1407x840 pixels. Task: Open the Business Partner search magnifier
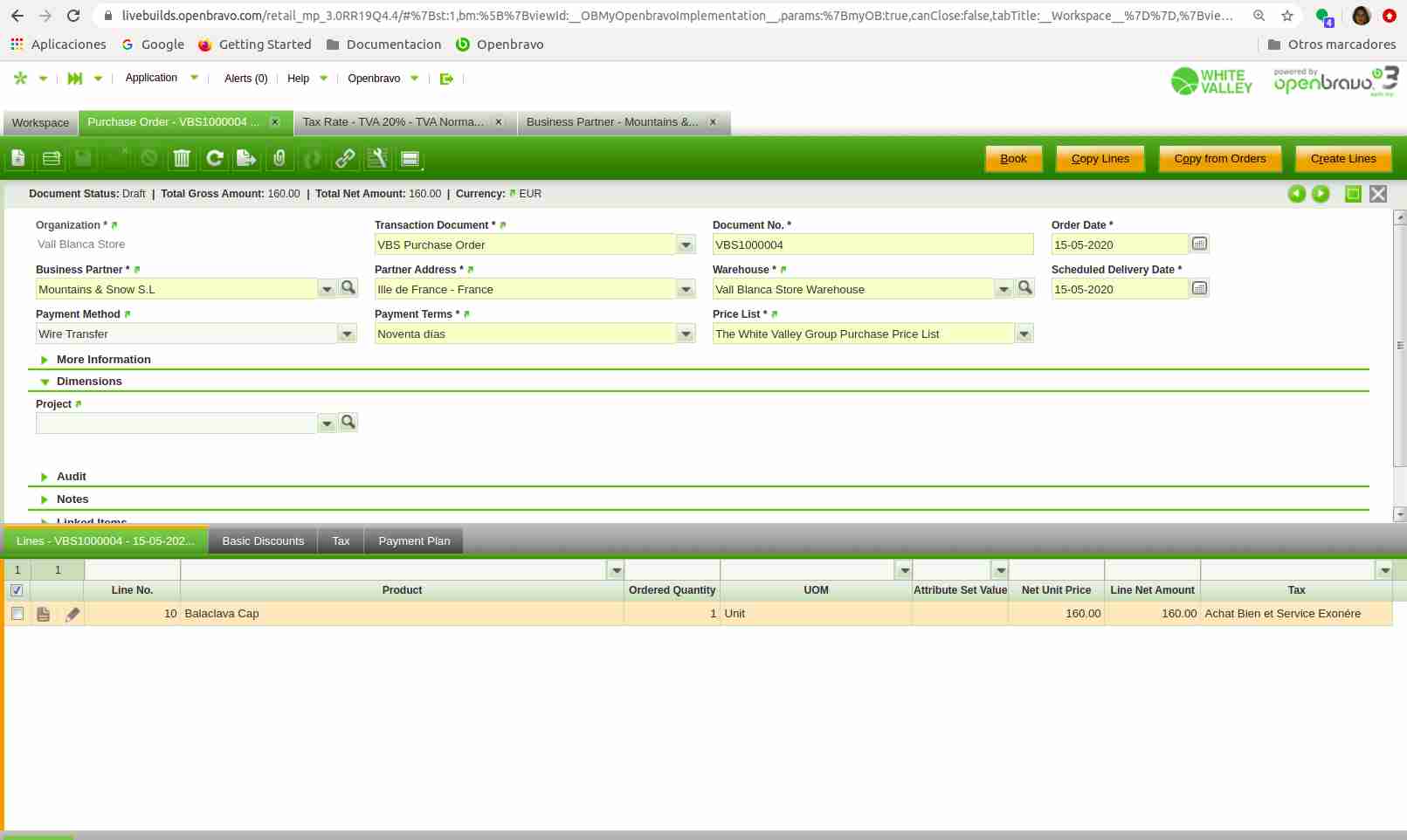coord(348,288)
